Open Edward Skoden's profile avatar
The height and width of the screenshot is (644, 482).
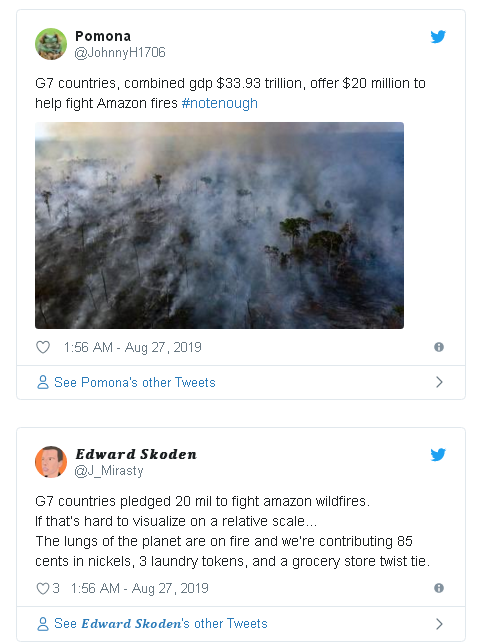(x=51, y=462)
